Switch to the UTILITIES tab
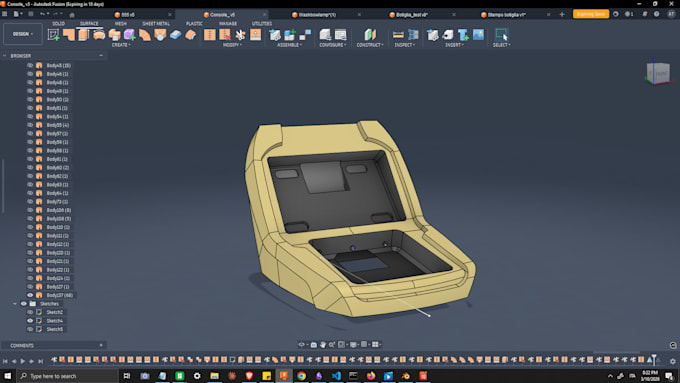The height and width of the screenshot is (383, 680). 262,23
